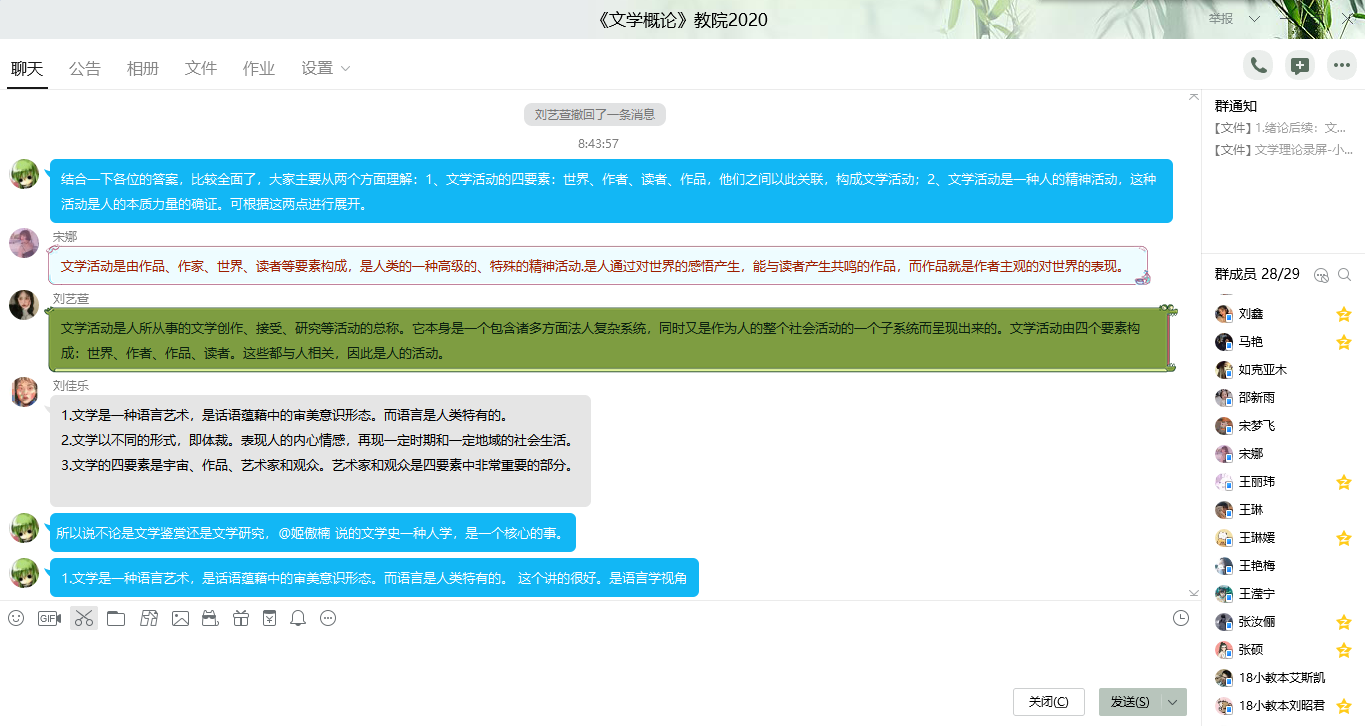Click the GIF video recording icon

click(49, 619)
